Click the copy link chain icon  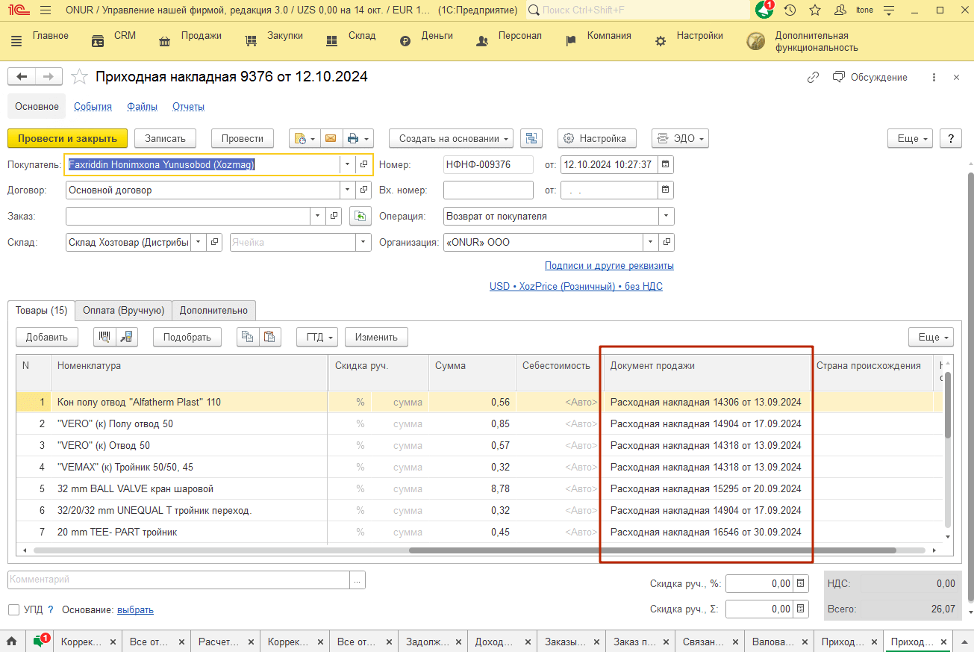[x=812, y=77]
